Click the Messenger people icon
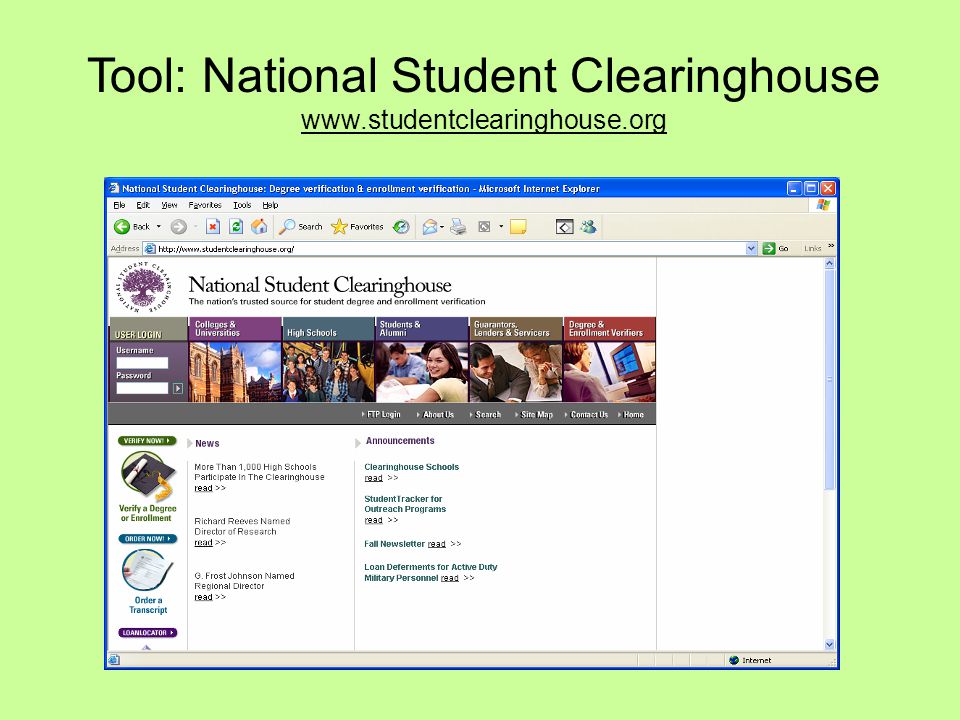This screenshot has width=960, height=720. 588,227
